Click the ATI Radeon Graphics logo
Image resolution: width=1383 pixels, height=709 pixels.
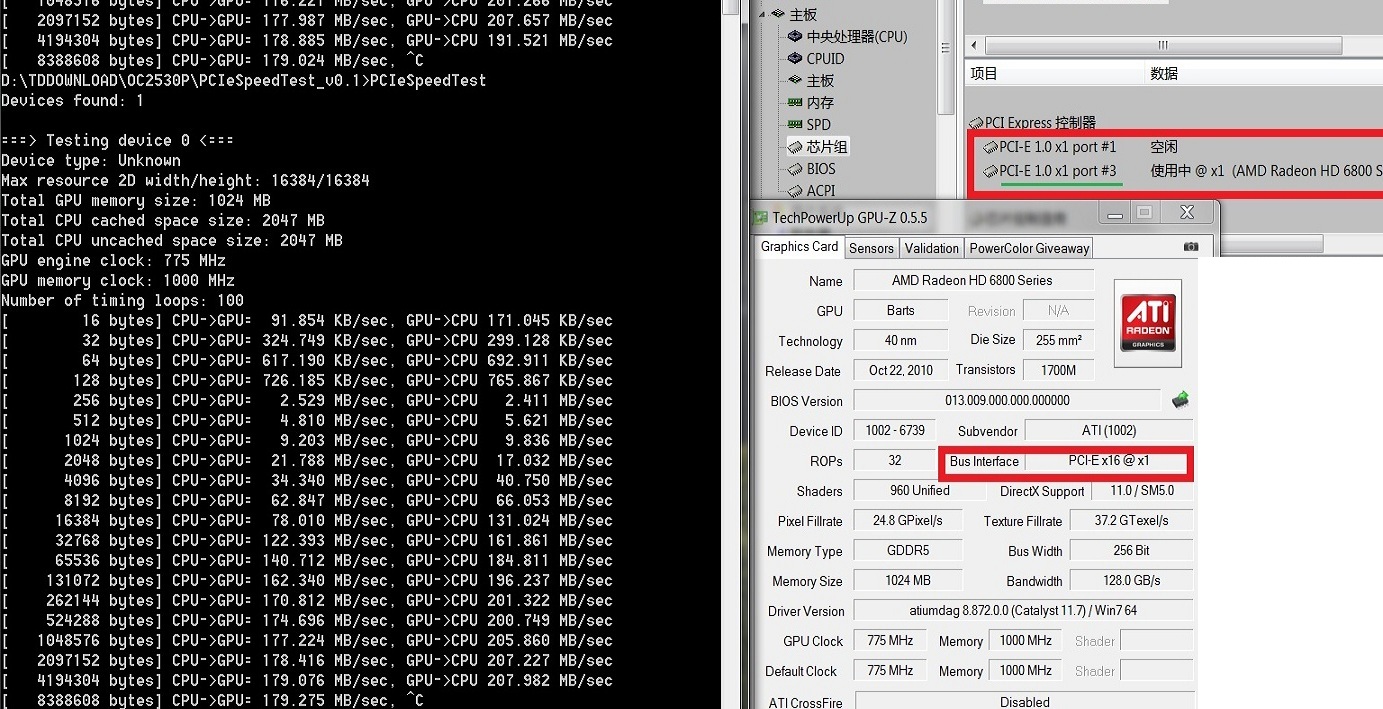[x=1147, y=322]
